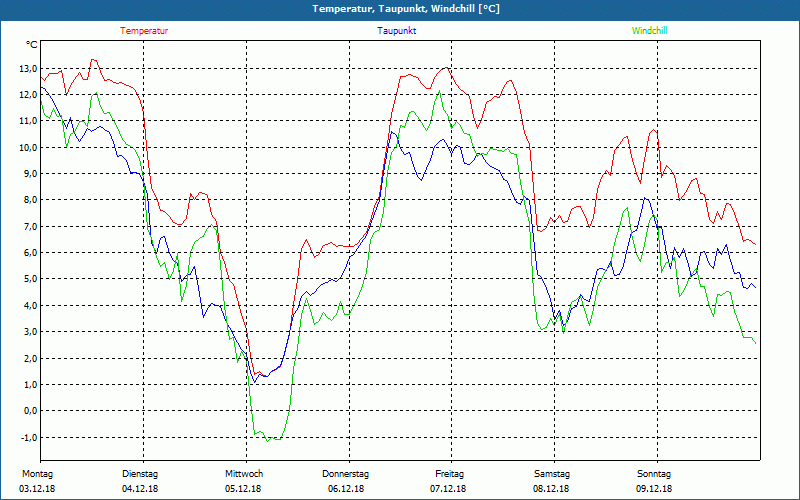
Task: Click the 'Montag' day label
Action: [x=37, y=474]
